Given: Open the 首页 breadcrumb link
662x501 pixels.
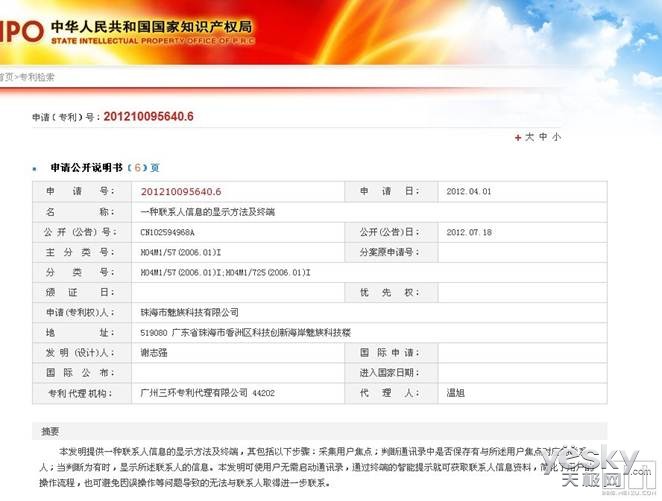Looking at the screenshot, I should click(x=6, y=77).
